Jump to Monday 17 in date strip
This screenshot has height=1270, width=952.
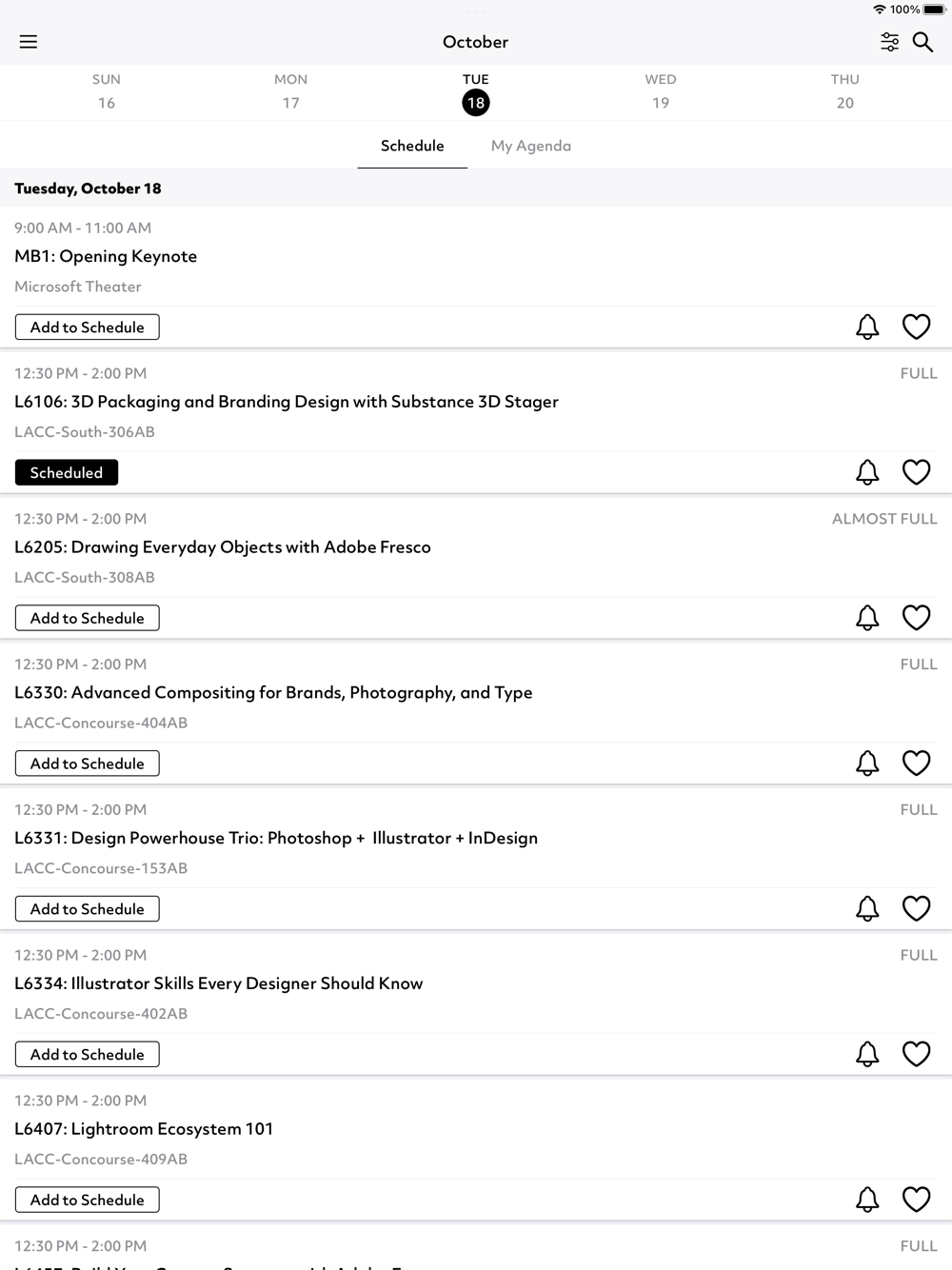pos(290,92)
